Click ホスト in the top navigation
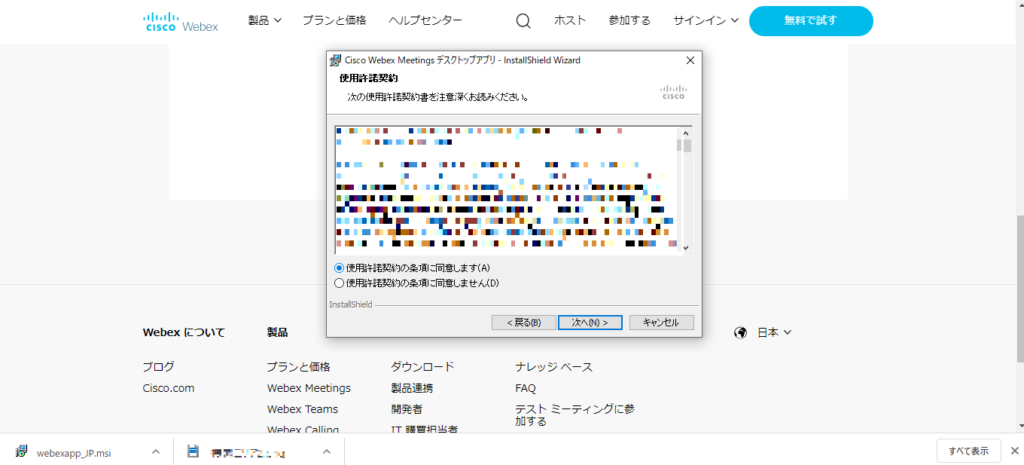Image resolution: width=1024 pixels, height=465 pixels. point(570,20)
